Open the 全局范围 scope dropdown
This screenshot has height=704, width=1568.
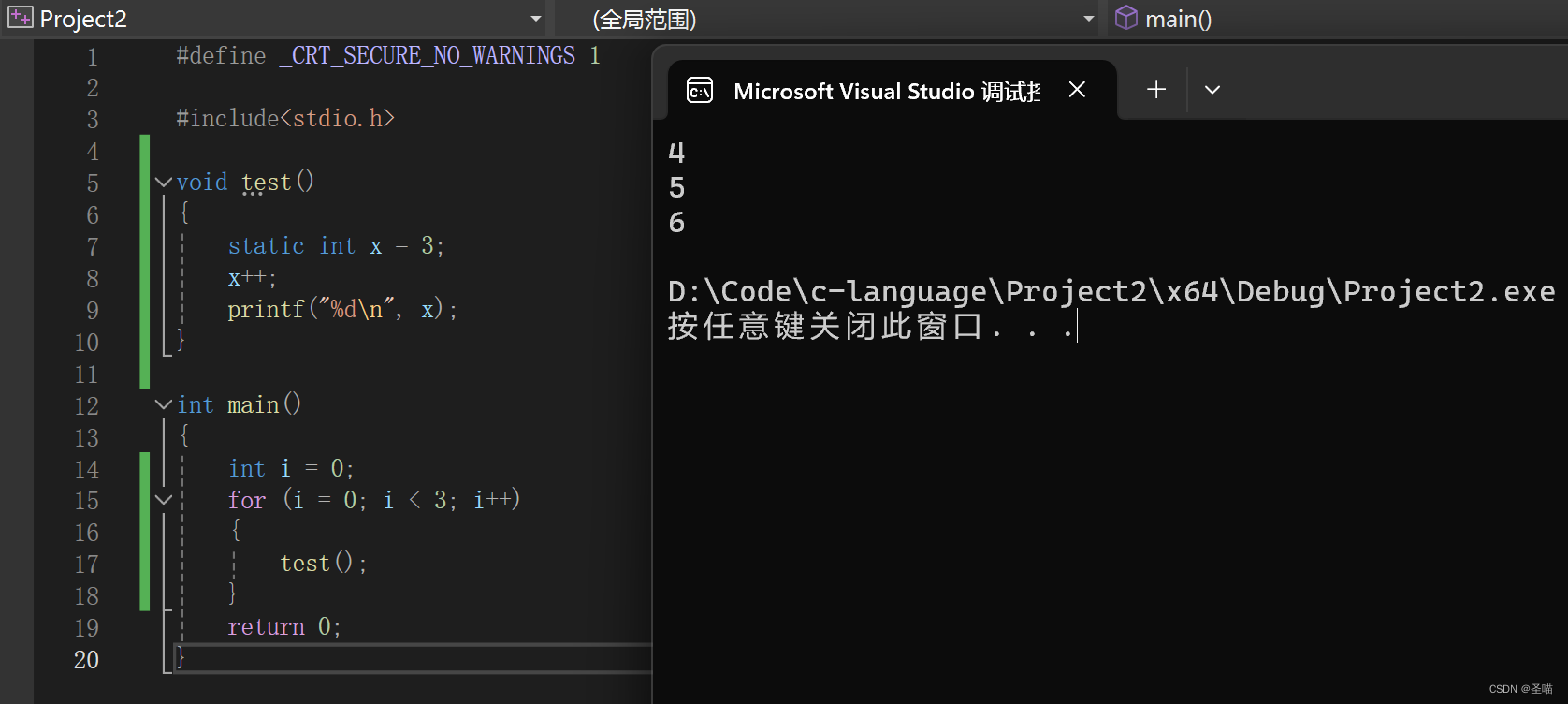1088,19
